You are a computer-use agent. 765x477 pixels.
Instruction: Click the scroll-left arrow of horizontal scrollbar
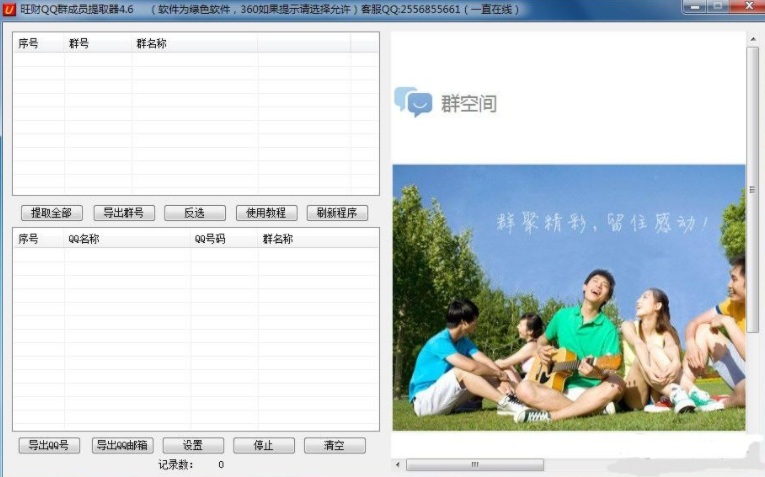(398, 464)
